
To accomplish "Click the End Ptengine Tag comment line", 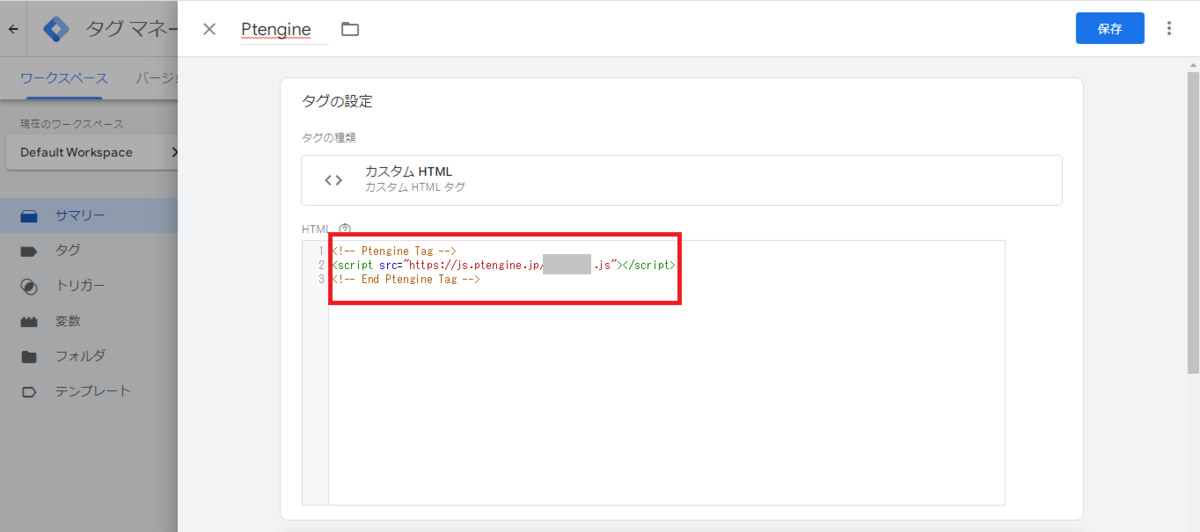I will (x=405, y=279).
